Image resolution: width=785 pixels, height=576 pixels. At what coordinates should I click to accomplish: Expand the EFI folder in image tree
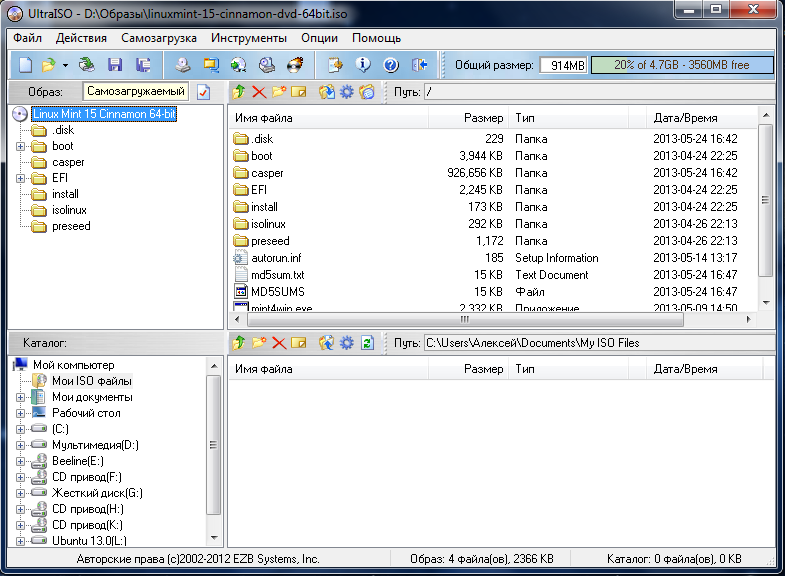(x=20, y=178)
